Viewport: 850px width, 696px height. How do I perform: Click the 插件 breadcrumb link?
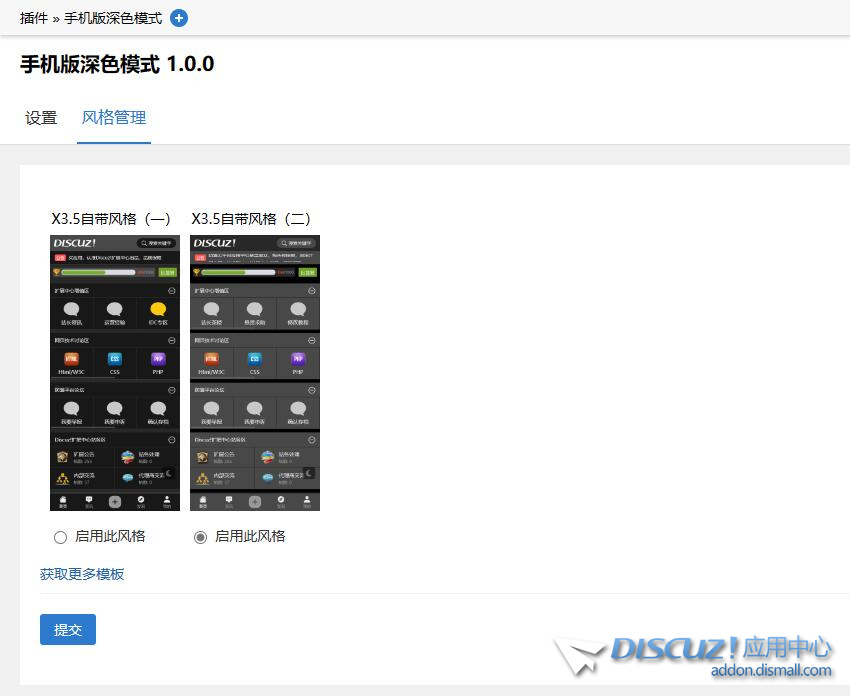click(34, 18)
